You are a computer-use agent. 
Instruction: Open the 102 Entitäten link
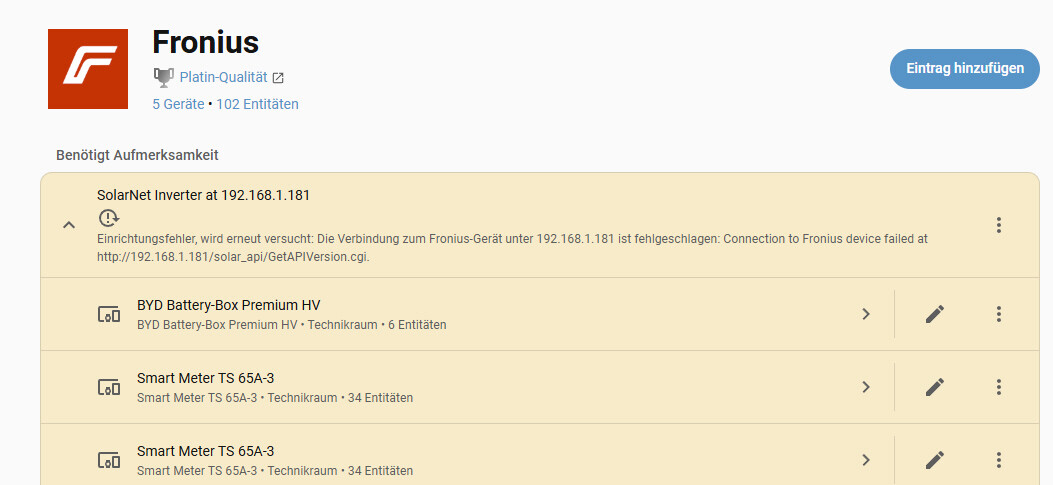click(257, 104)
